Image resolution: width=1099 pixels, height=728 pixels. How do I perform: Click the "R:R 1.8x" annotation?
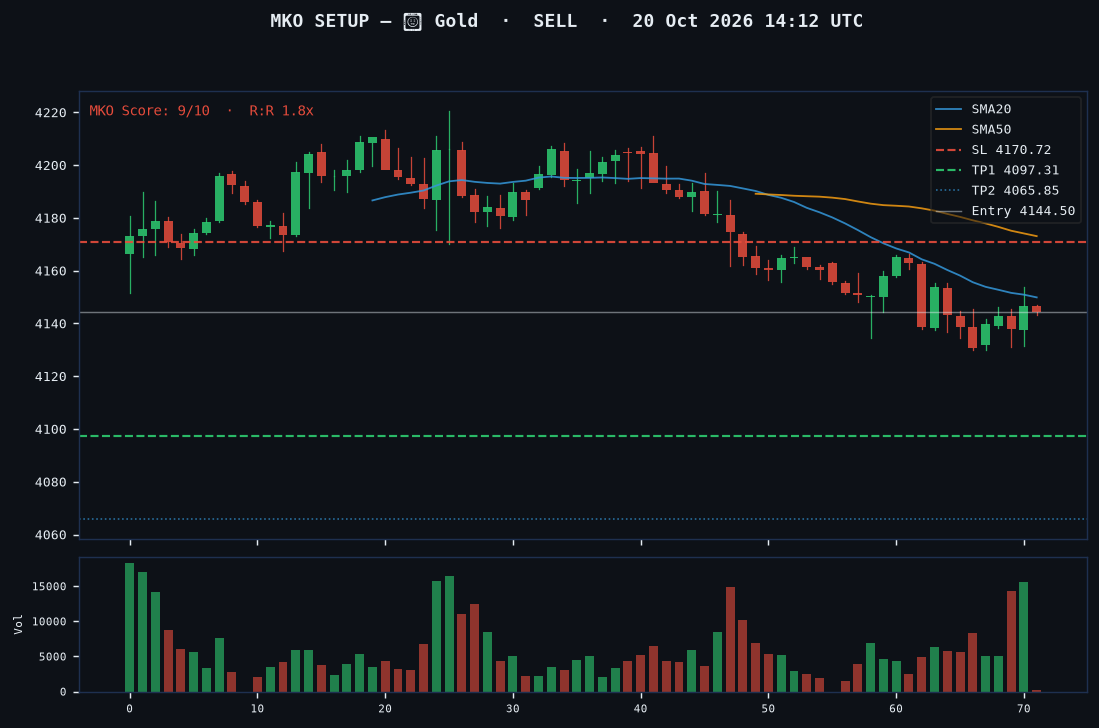point(281,111)
